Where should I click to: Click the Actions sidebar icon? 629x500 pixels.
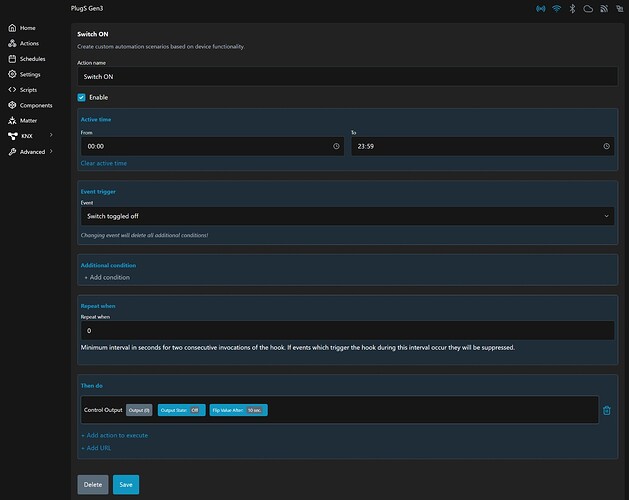12,43
